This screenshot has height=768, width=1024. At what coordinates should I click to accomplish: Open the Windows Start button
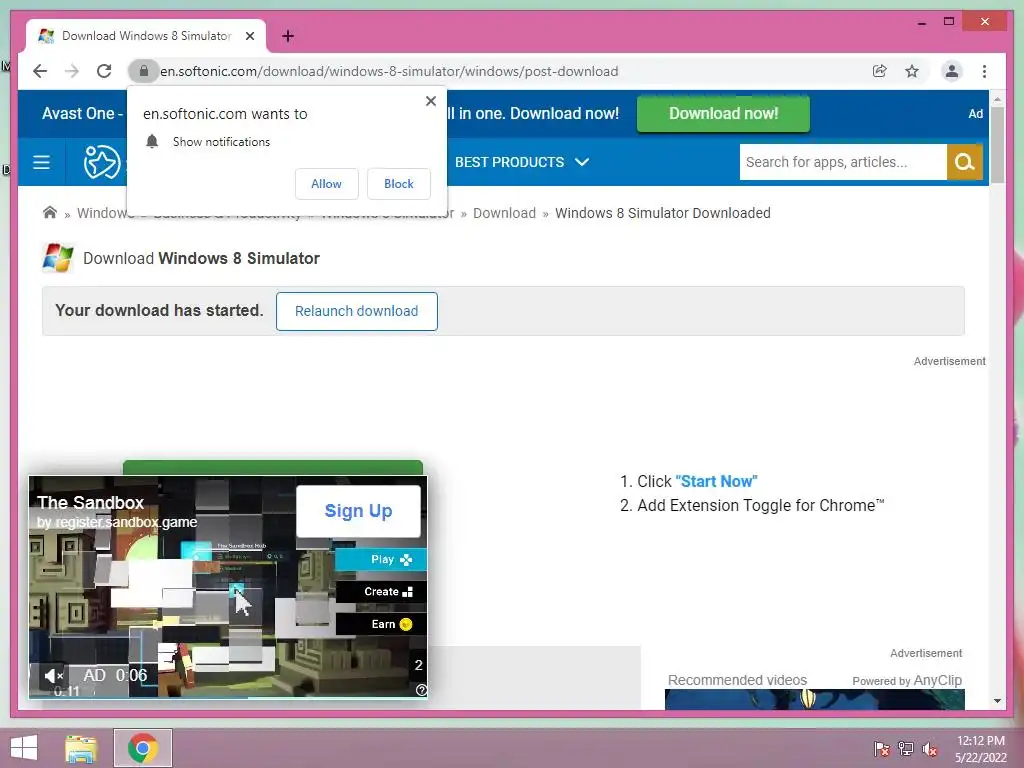(24, 748)
